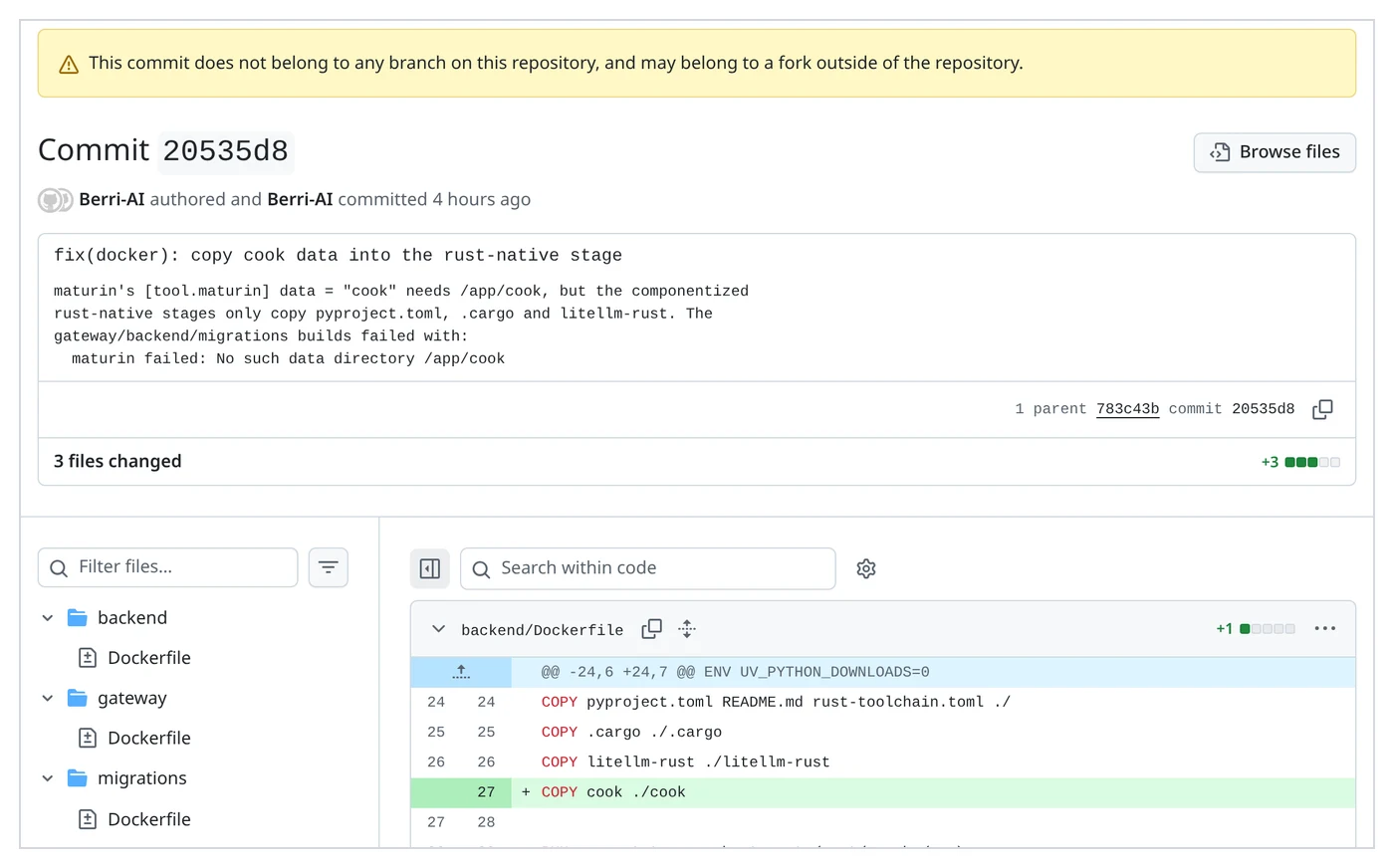1394x868 pixels.
Task: Click the COPY pyproject.toml line
Action: 776,702
